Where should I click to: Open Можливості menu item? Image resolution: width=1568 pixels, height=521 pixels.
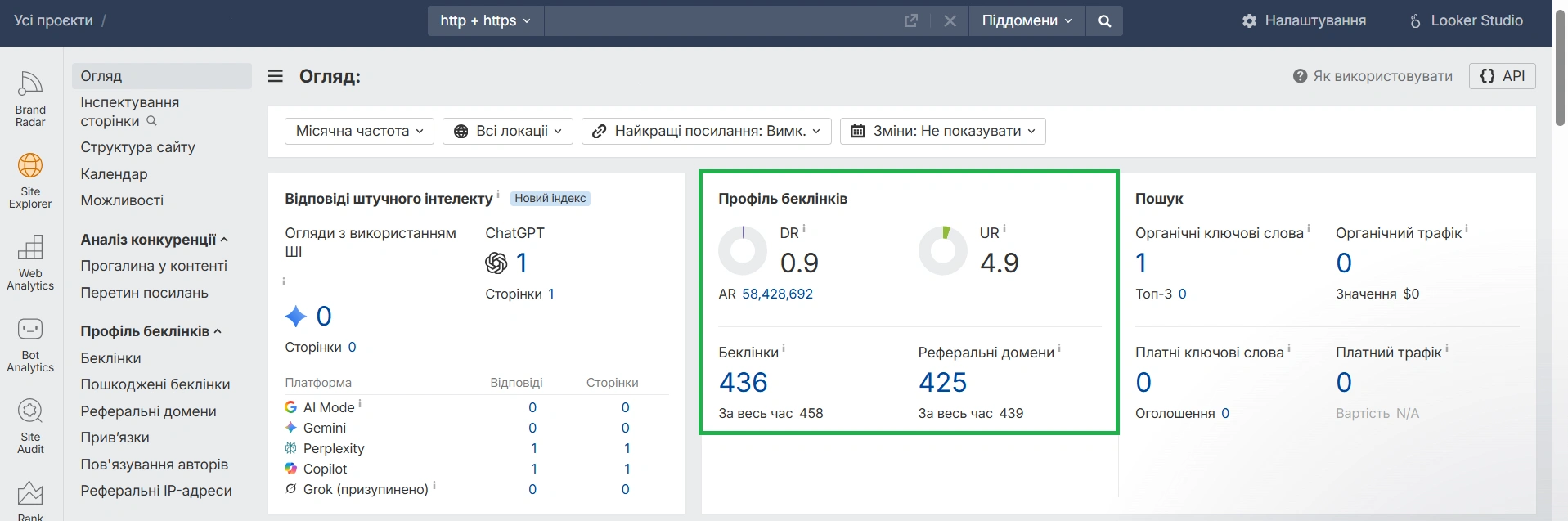click(122, 200)
